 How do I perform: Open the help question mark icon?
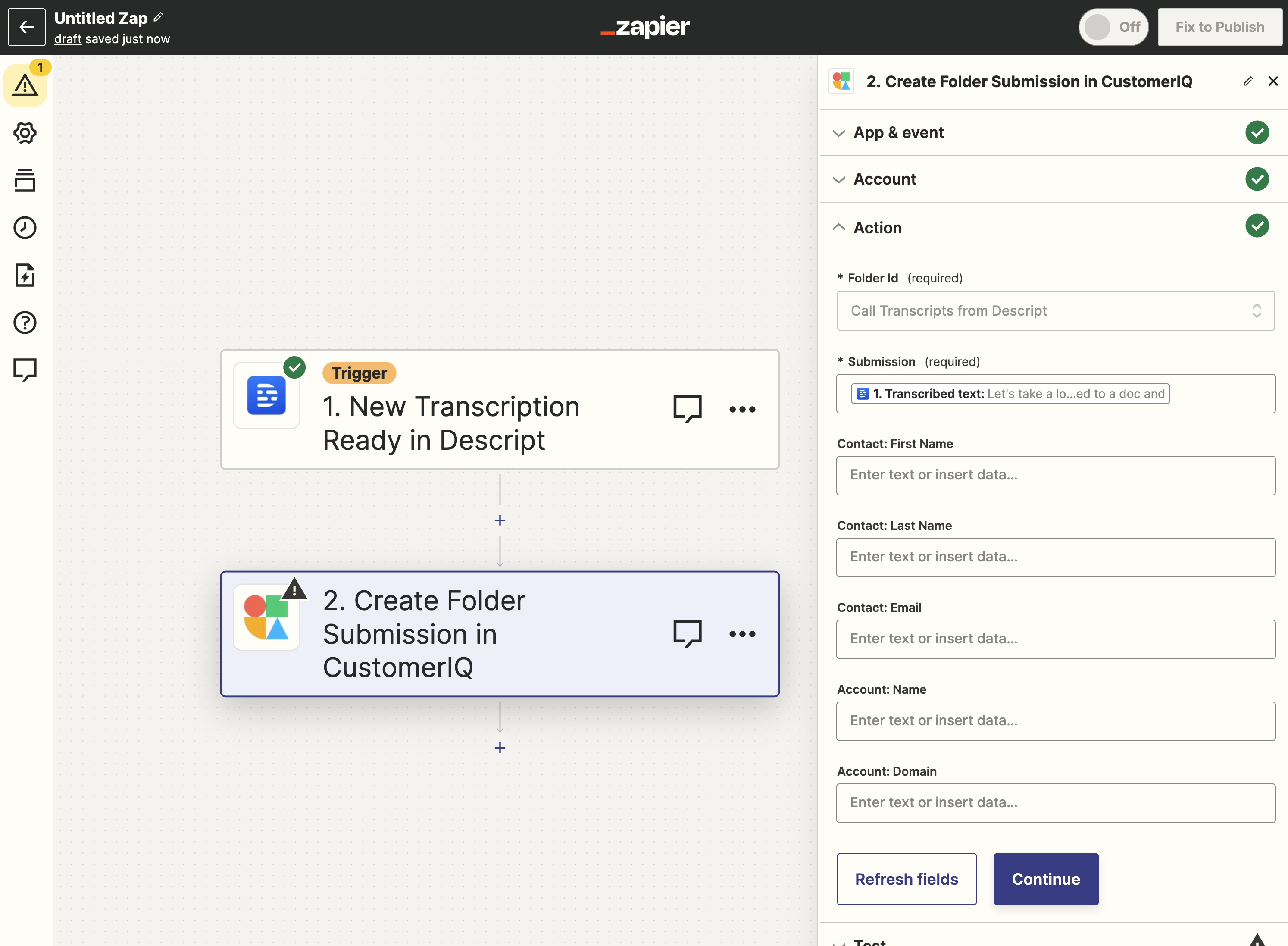tap(25, 323)
